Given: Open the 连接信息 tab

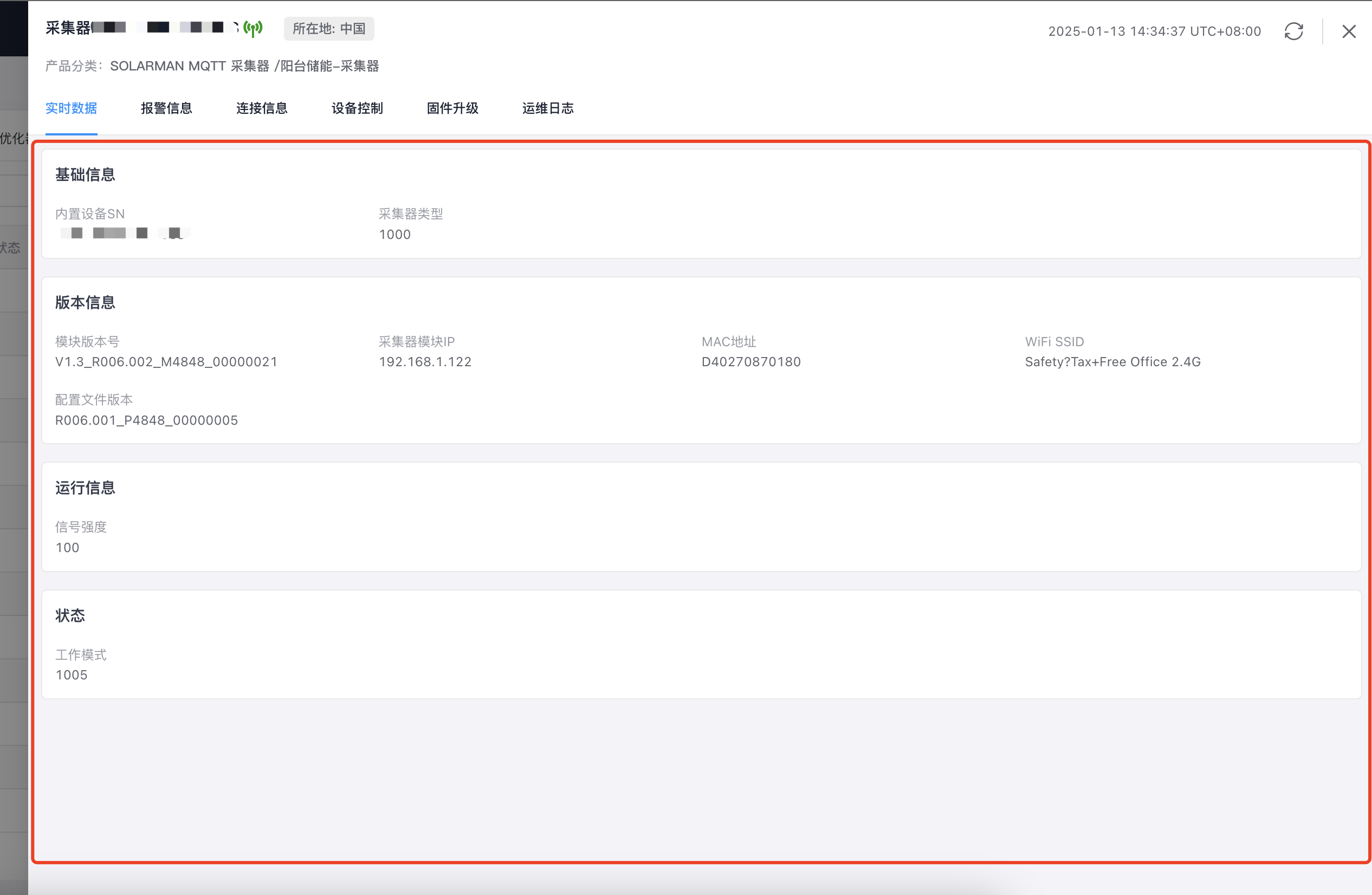Looking at the screenshot, I should (262, 108).
